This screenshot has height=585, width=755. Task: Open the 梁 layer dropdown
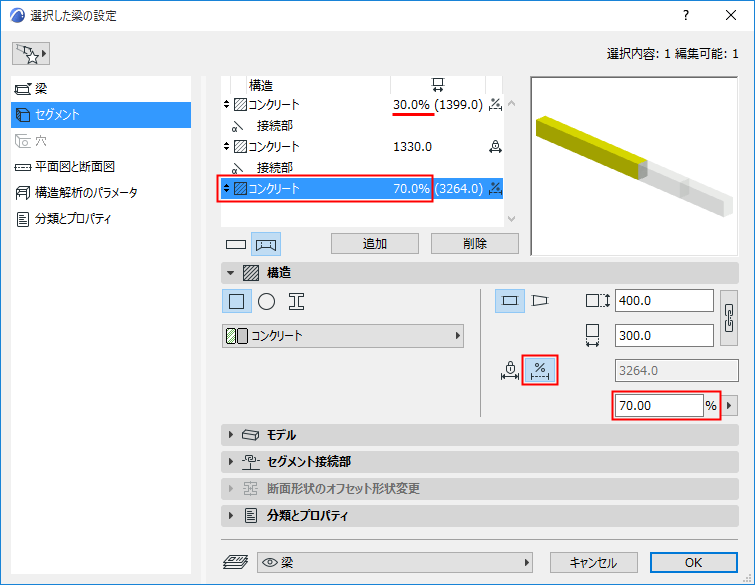coord(395,562)
